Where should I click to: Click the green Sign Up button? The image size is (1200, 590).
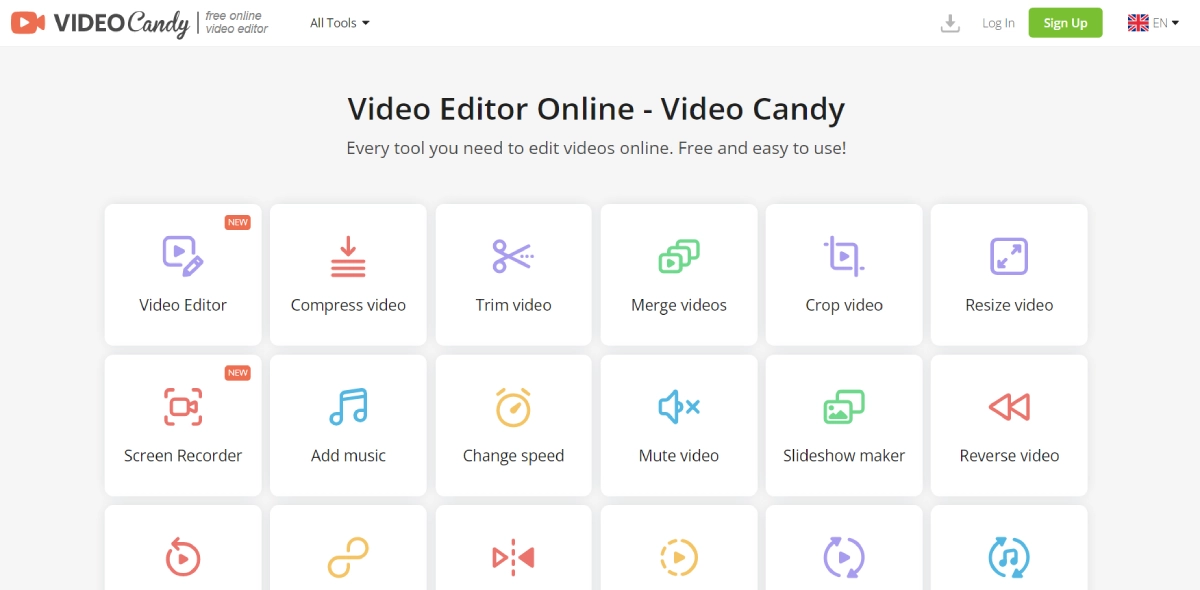(1065, 23)
